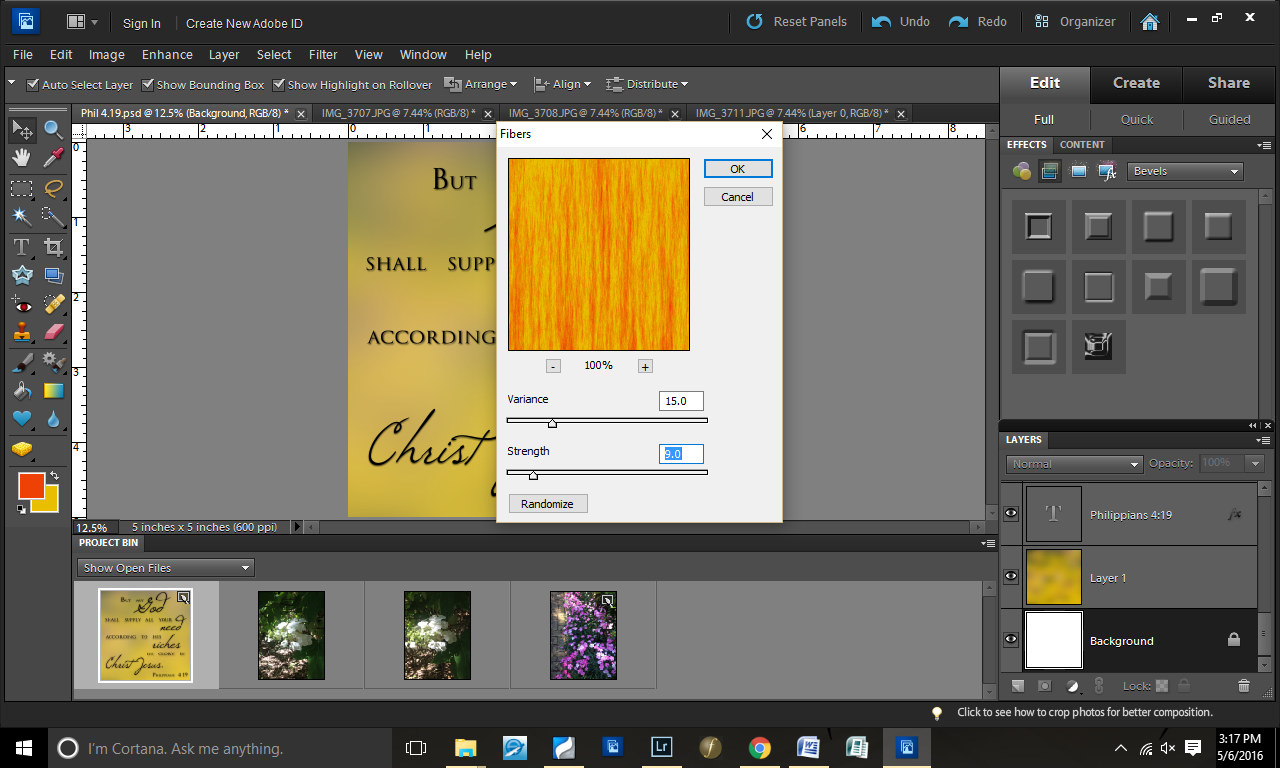Open the Normal blend mode dropdown
Screen dimensions: 1280x768
click(x=1074, y=464)
